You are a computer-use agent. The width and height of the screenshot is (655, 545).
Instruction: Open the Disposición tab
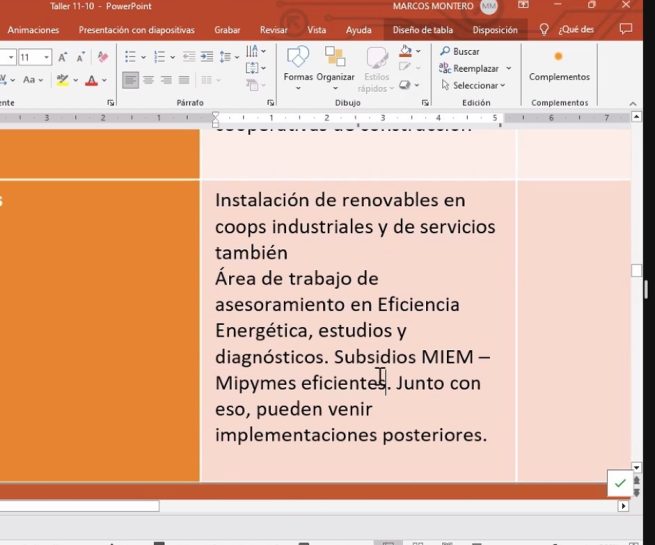495,30
